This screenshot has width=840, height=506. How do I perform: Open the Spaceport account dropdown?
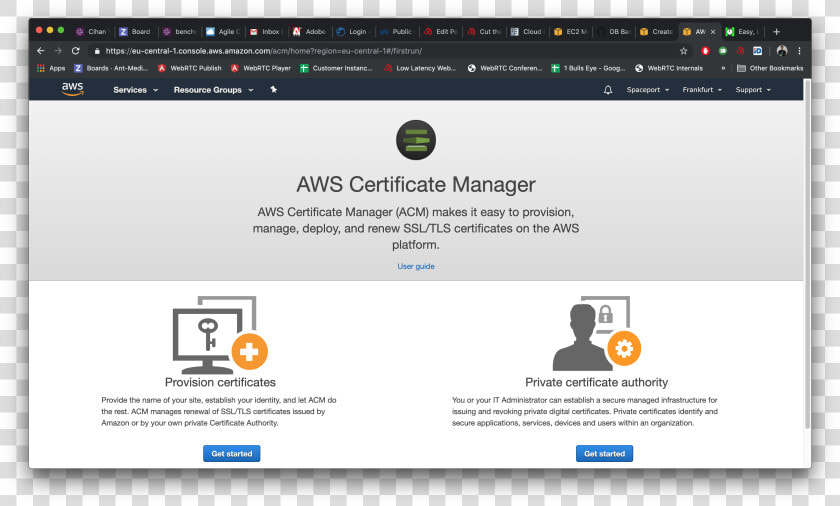point(648,90)
